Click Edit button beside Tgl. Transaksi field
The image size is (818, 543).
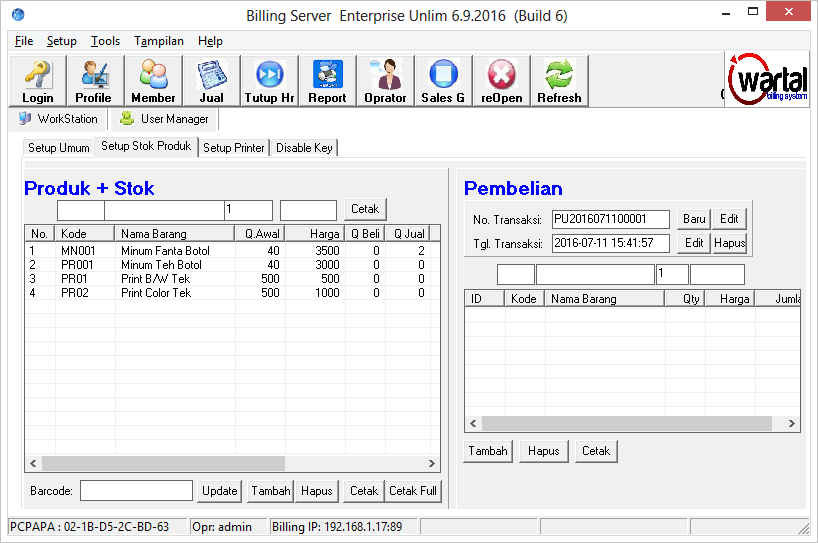coord(694,243)
